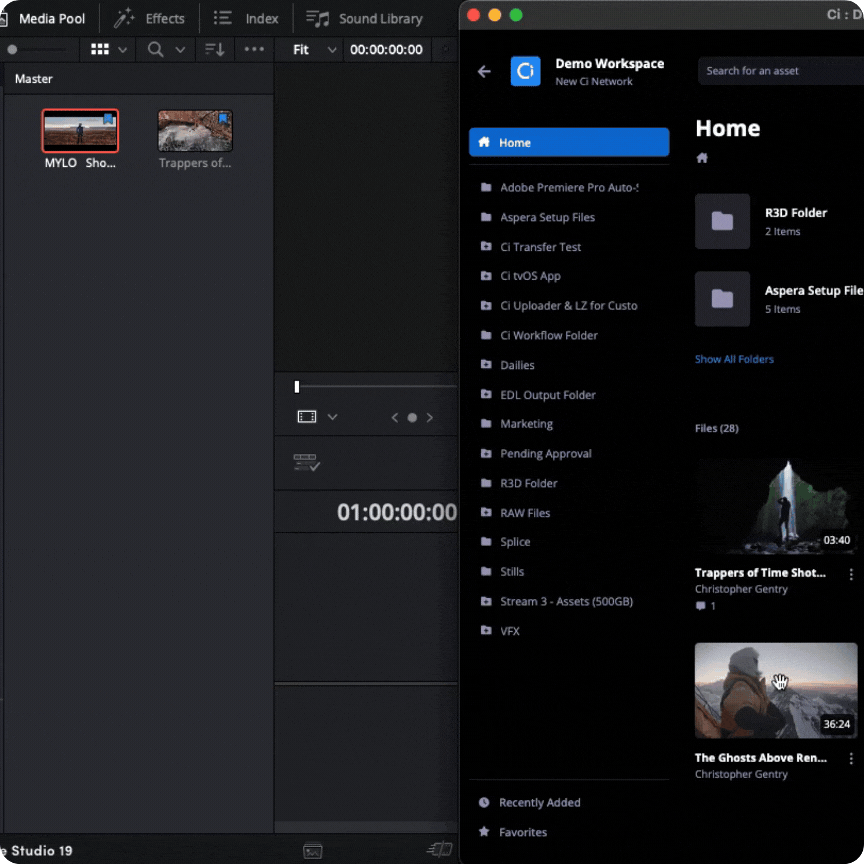864x864 pixels.
Task: Click Demo Workspace title
Action: pos(609,63)
